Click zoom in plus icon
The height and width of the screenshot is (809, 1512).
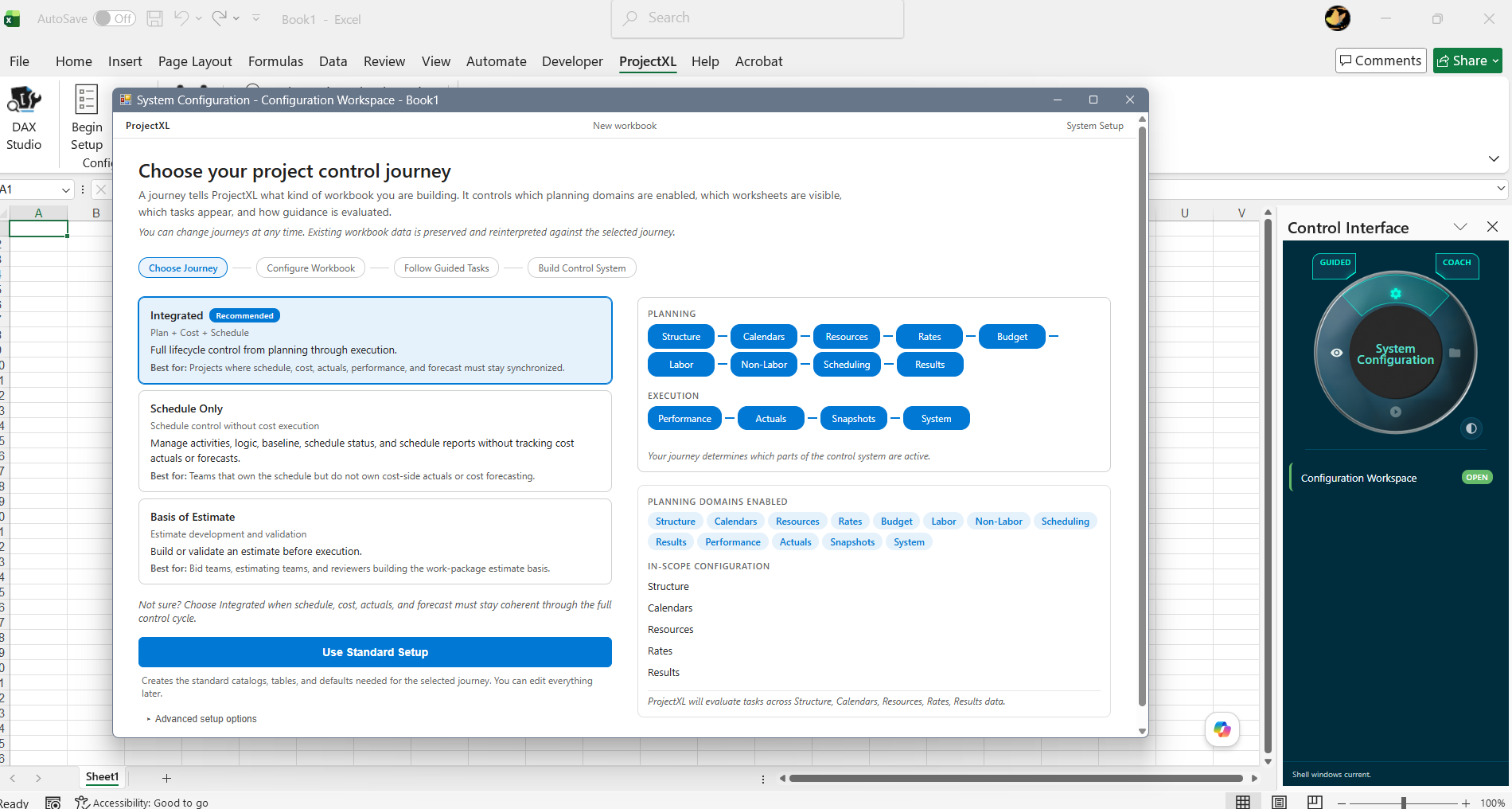coord(1466,803)
